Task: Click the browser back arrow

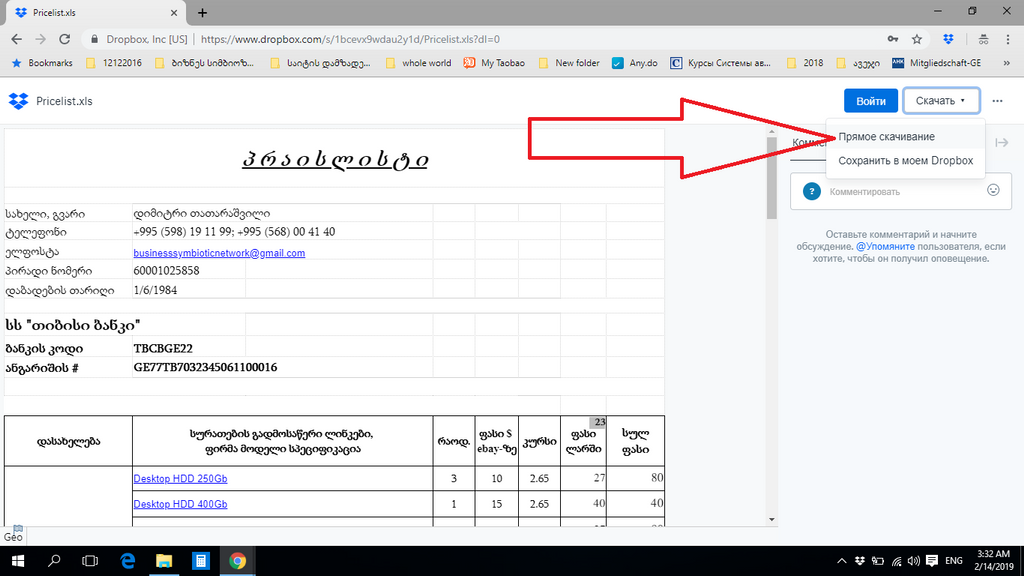Action: point(16,39)
